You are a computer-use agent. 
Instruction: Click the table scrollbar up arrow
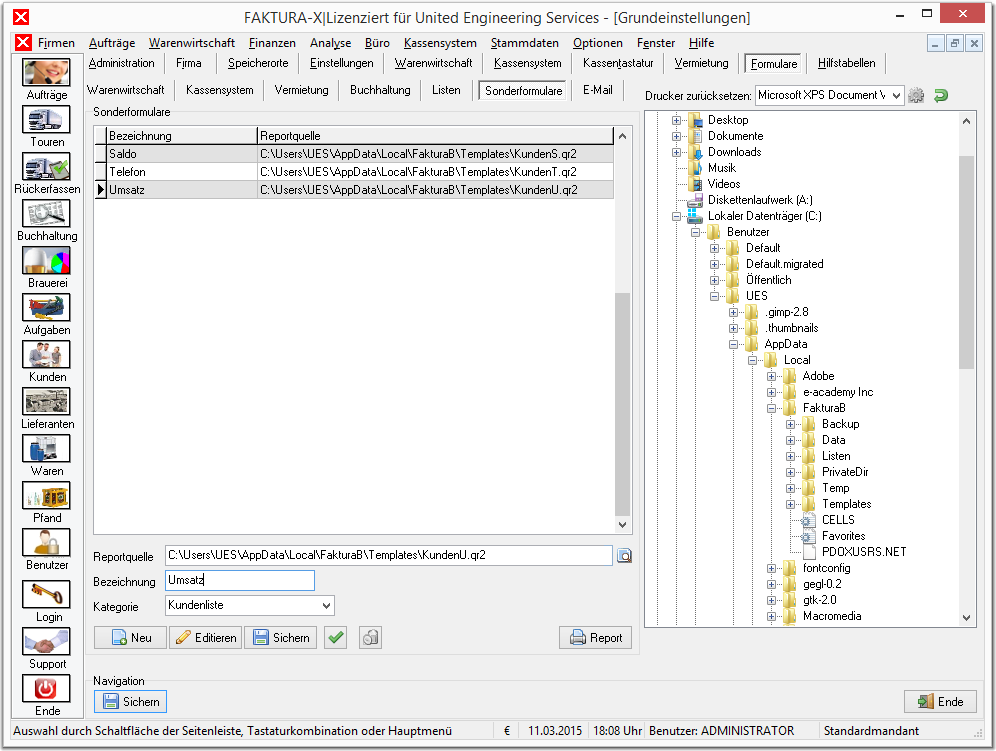coord(622,136)
